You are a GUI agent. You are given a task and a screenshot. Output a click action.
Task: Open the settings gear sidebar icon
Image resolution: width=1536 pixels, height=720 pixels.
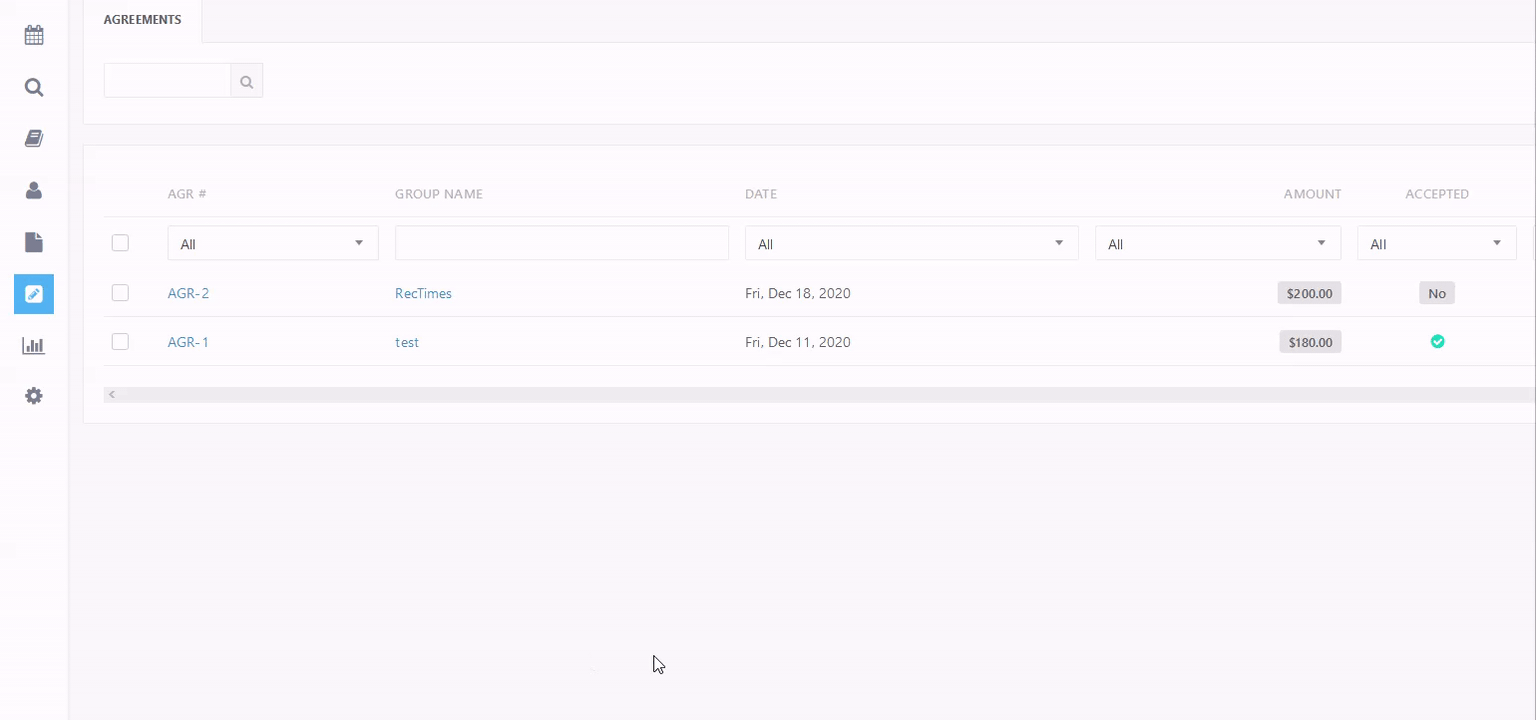tap(34, 396)
